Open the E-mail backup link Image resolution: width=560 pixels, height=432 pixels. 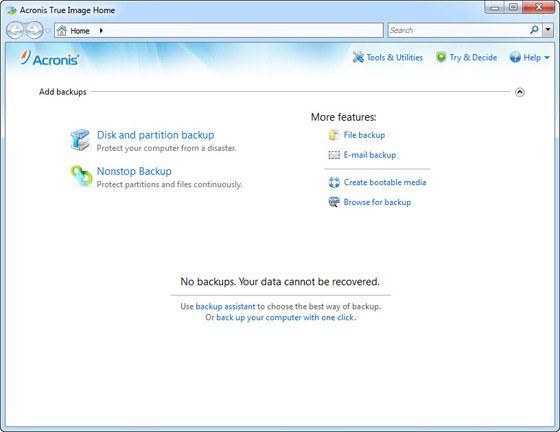pyautogui.click(x=370, y=155)
